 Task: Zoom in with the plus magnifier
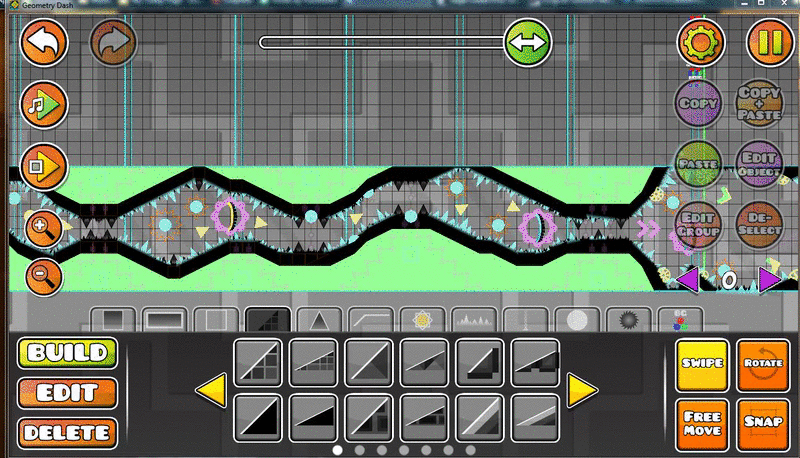click(44, 228)
